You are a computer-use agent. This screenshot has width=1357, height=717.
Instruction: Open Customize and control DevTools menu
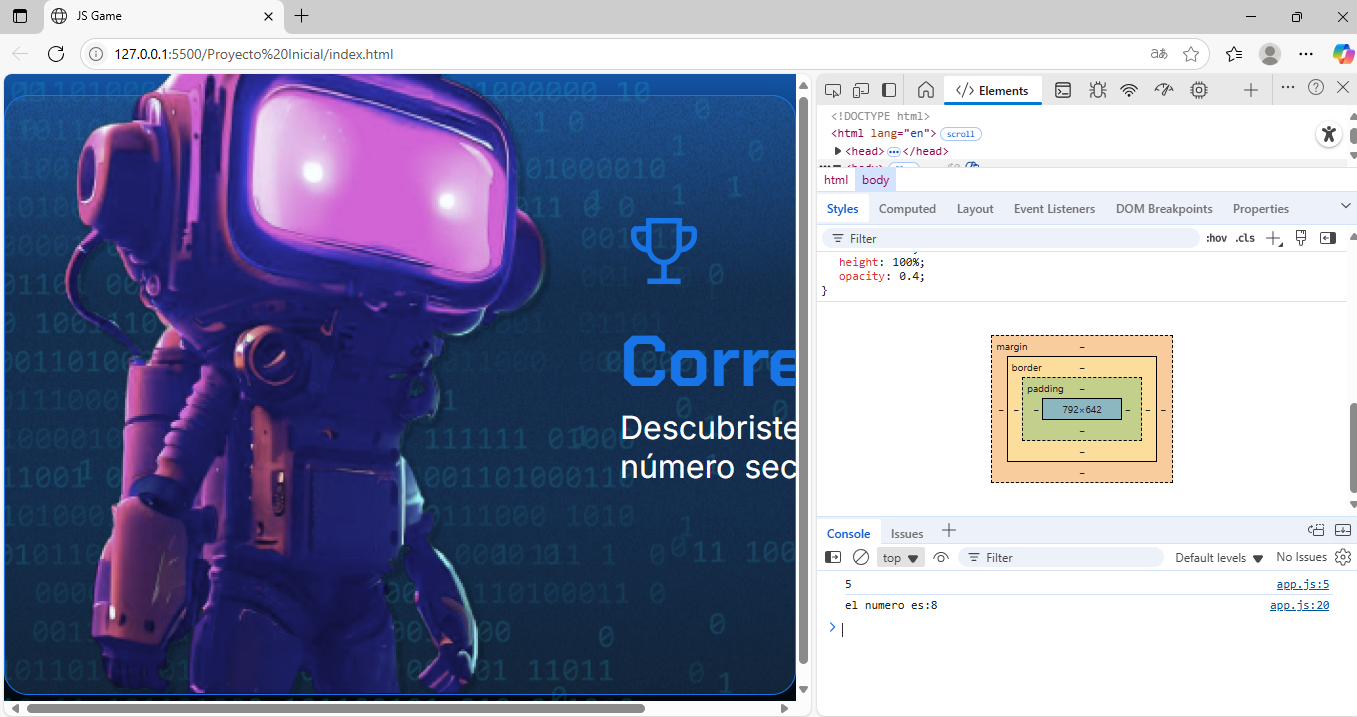[x=1288, y=88]
